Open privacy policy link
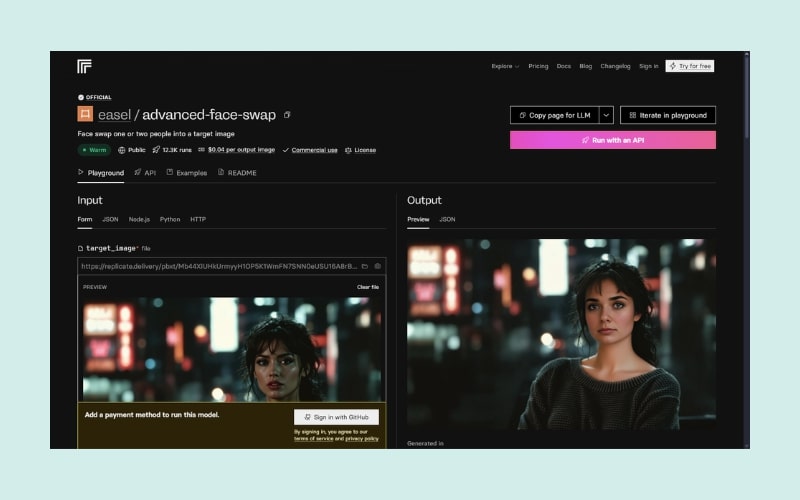 pyautogui.click(x=362, y=439)
